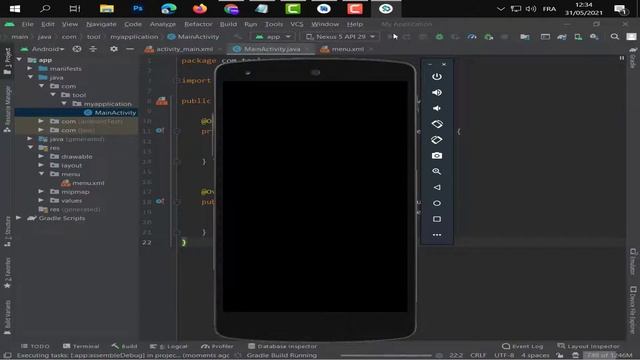Collapse the res folder arrow
Image resolution: width=640 pixels, height=360 pixels.
[x=31, y=148]
